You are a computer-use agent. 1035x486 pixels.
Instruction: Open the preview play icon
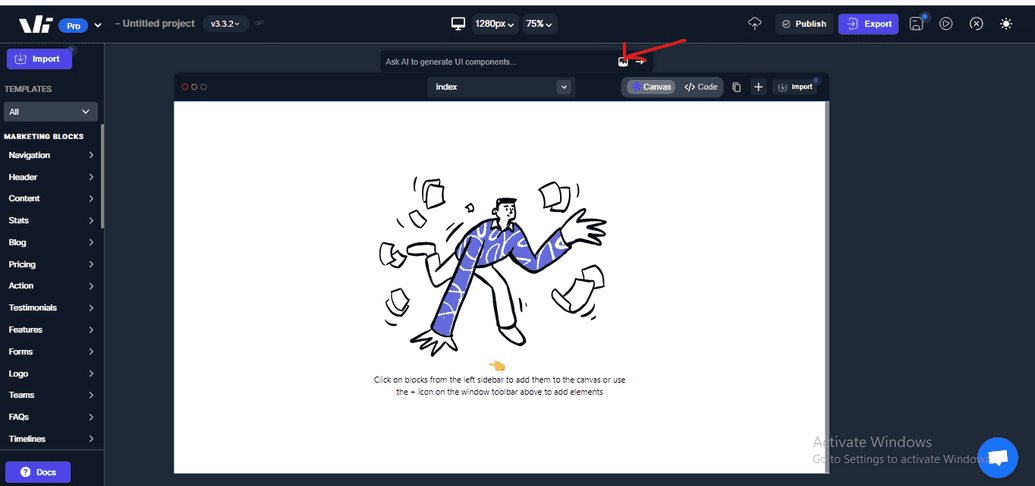[x=946, y=24]
